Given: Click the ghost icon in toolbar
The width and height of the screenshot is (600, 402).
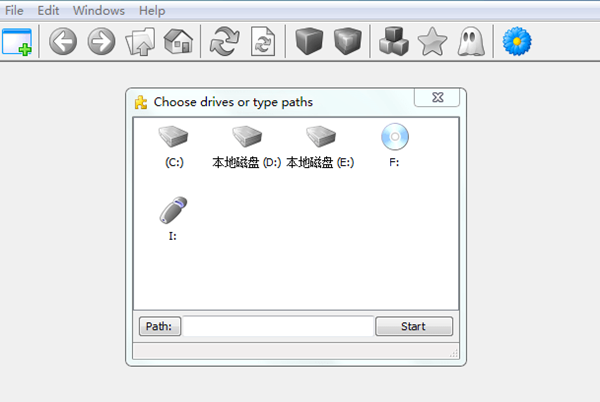Looking at the screenshot, I should click(471, 41).
